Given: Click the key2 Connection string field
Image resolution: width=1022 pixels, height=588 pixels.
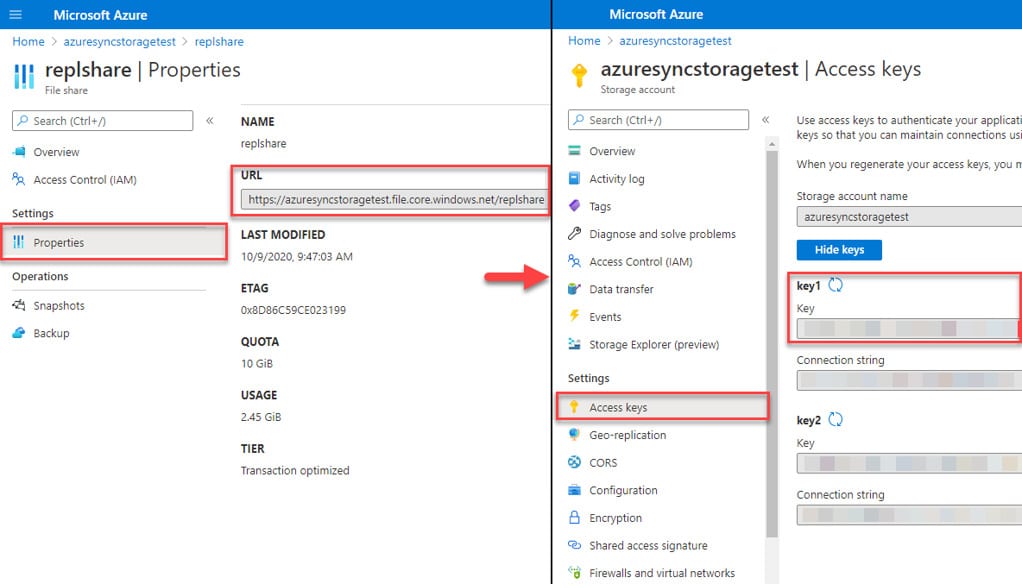Looking at the screenshot, I should [x=909, y=515].
